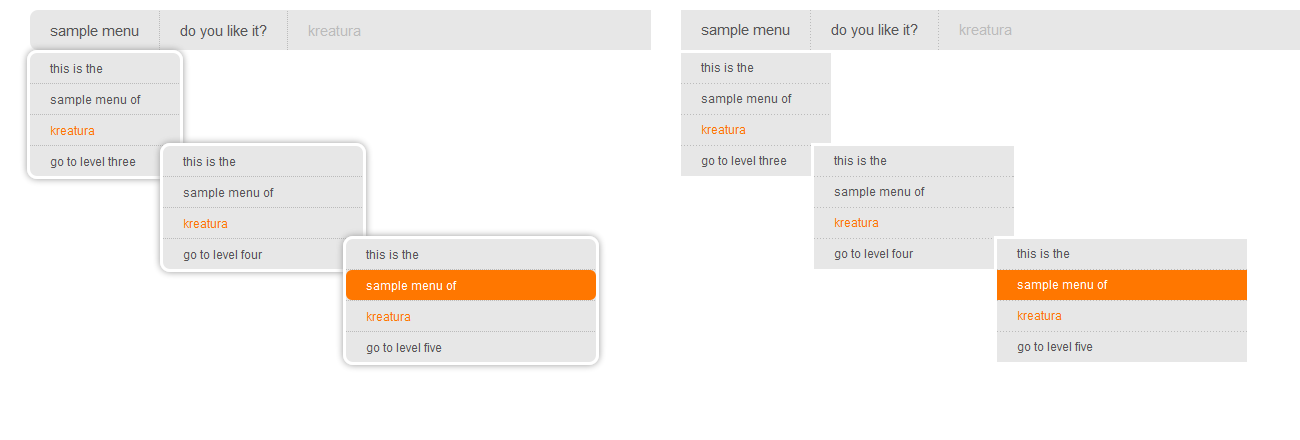Open "sample menu" in the square-cornered menu bar
The width and height of the screenshot is (1300, 440).
pos(745,30)
